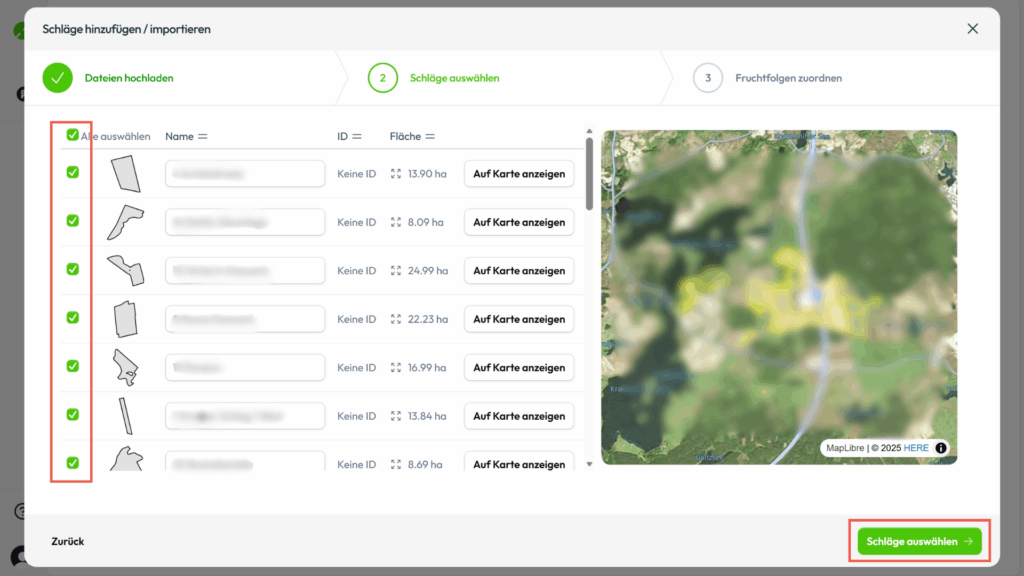Click the step 3 circle number icon
The image size is (1024, 576).
707,77
